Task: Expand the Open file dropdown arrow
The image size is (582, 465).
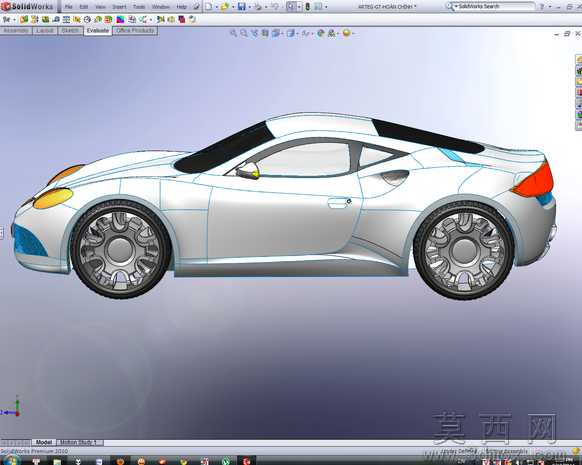Action: click(233, 7)
